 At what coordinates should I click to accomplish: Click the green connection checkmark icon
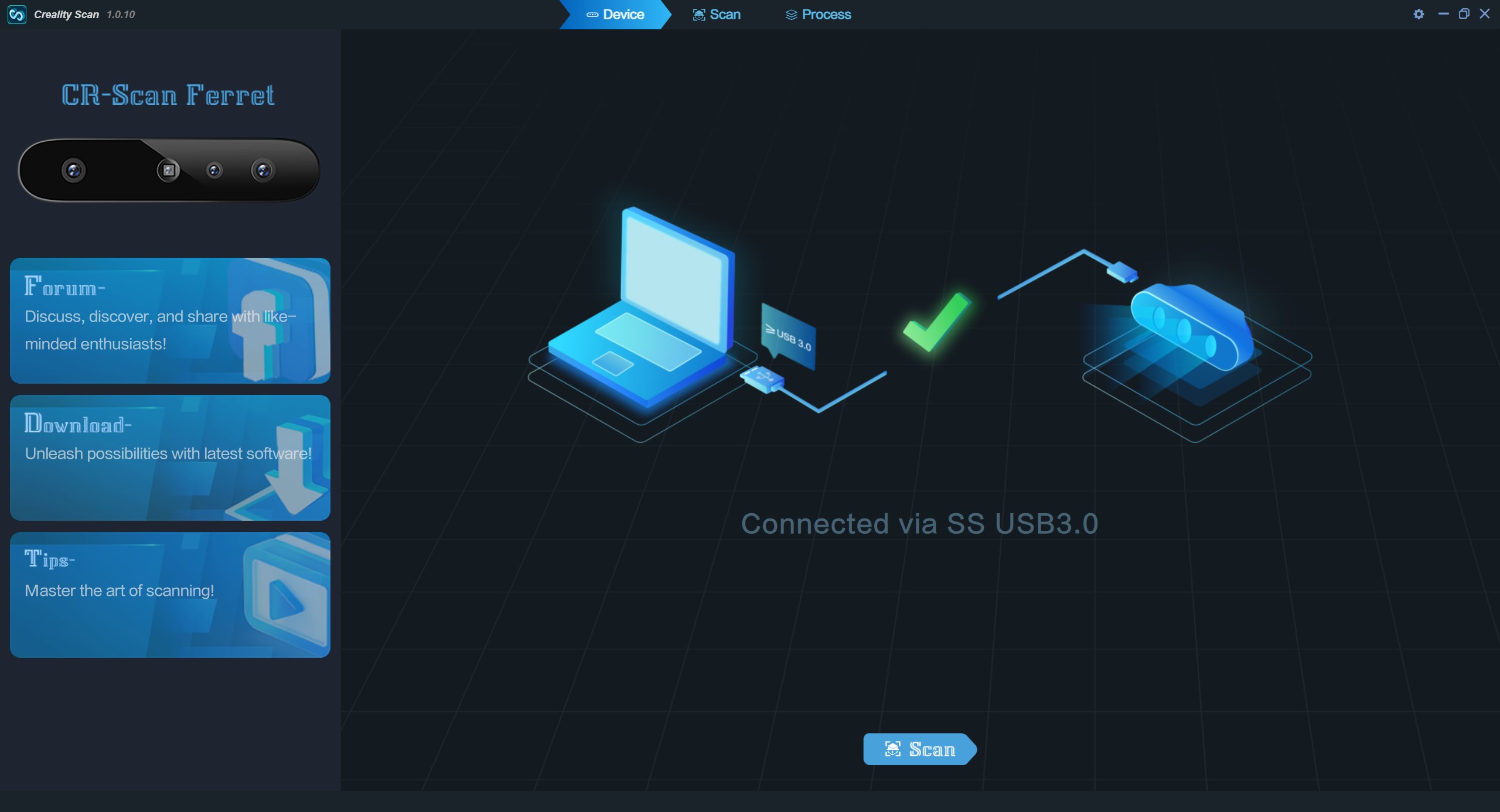tap(936, 322)
